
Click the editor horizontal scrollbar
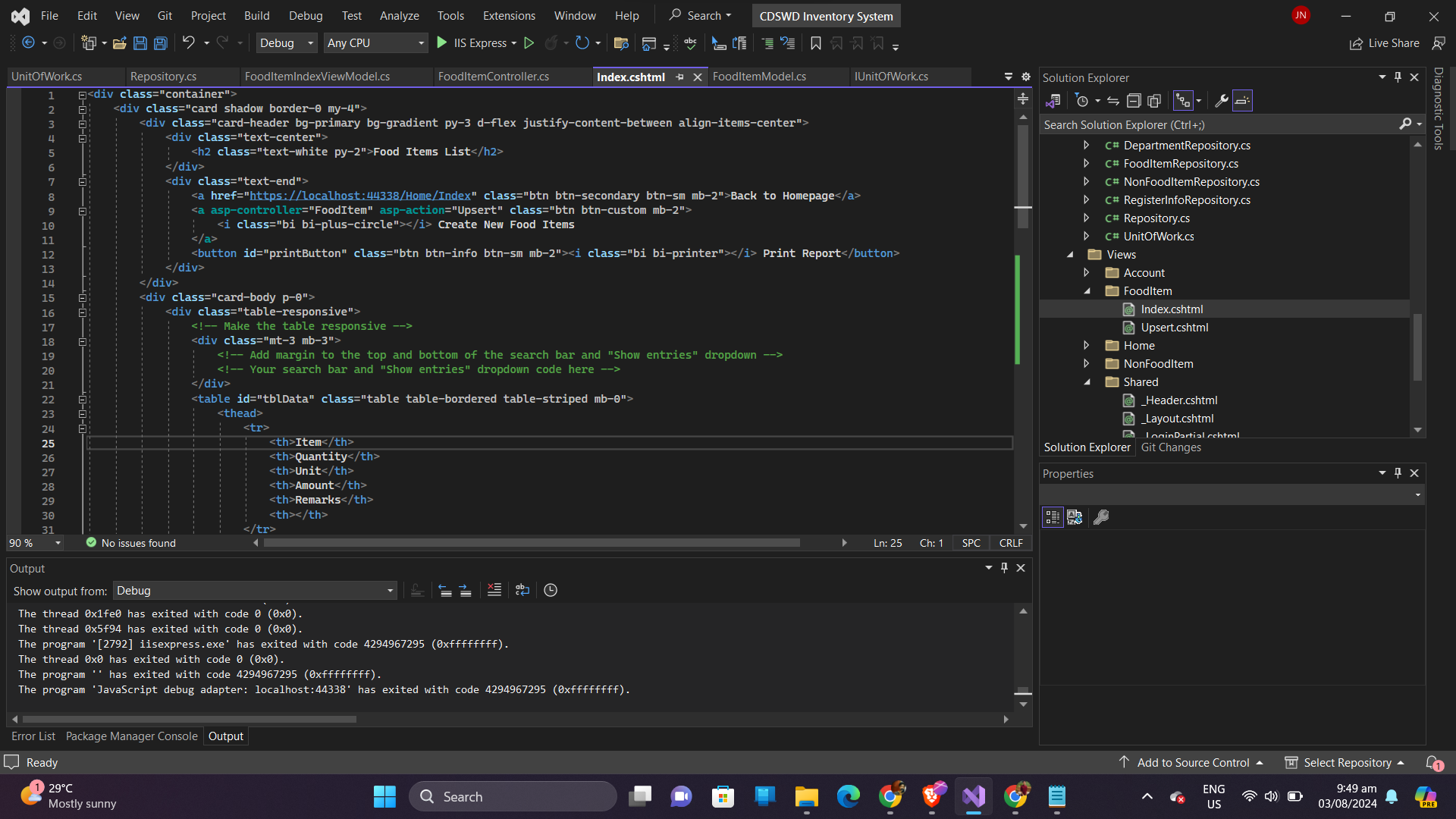(x=531, y=543)
